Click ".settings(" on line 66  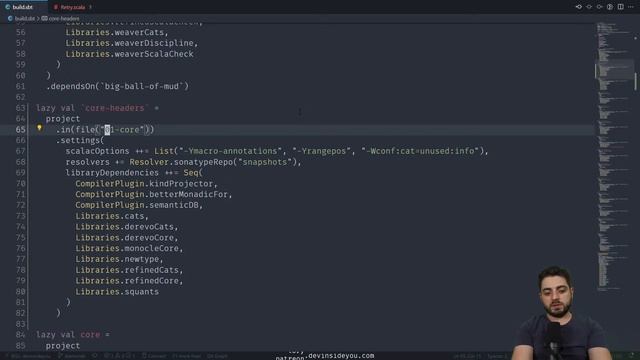click(80, 140)
